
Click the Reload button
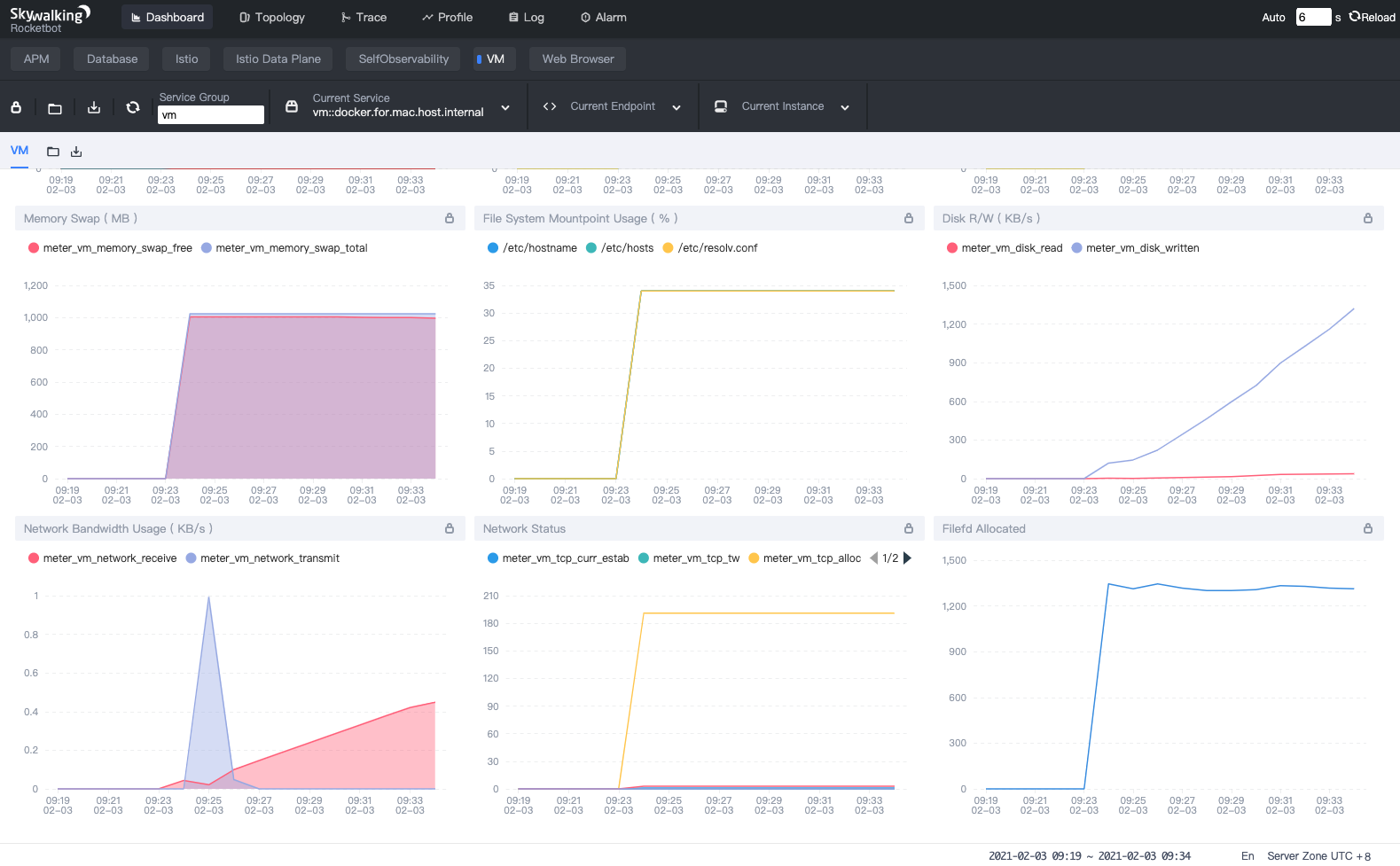[x=1372, y=18]
